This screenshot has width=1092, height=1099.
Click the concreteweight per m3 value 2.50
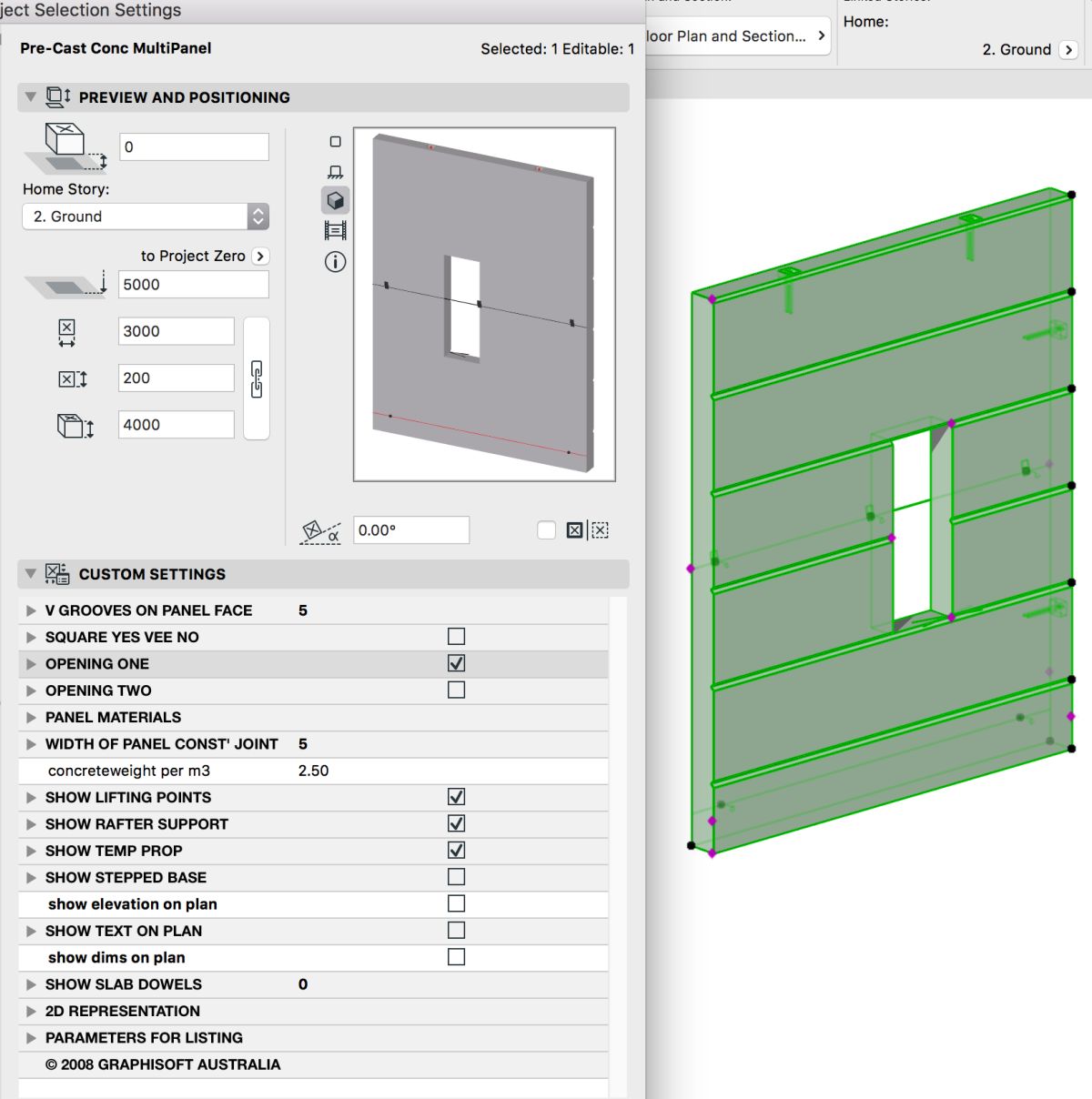314,771
